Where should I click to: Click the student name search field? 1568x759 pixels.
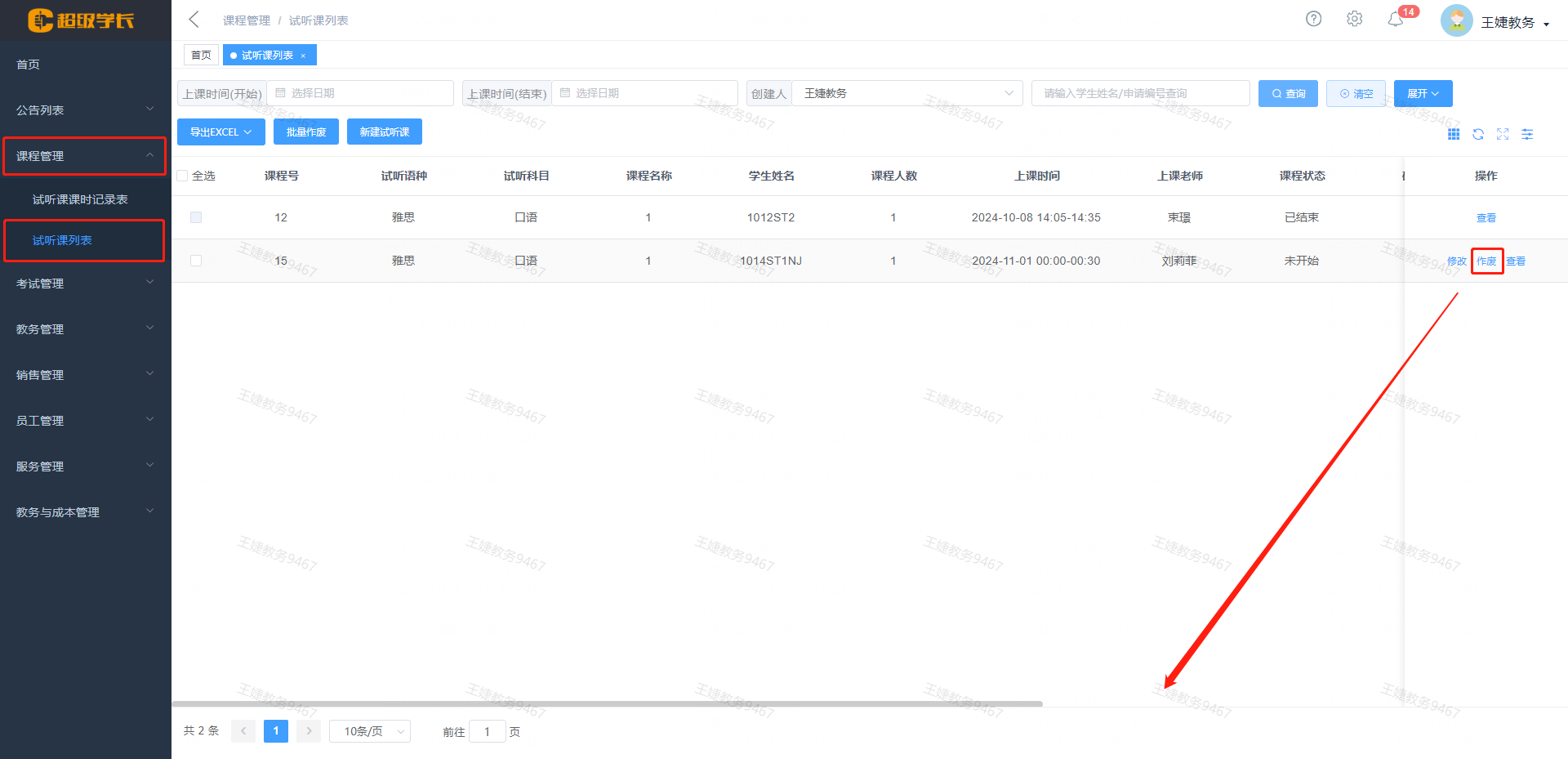[x=1140, y=93]
